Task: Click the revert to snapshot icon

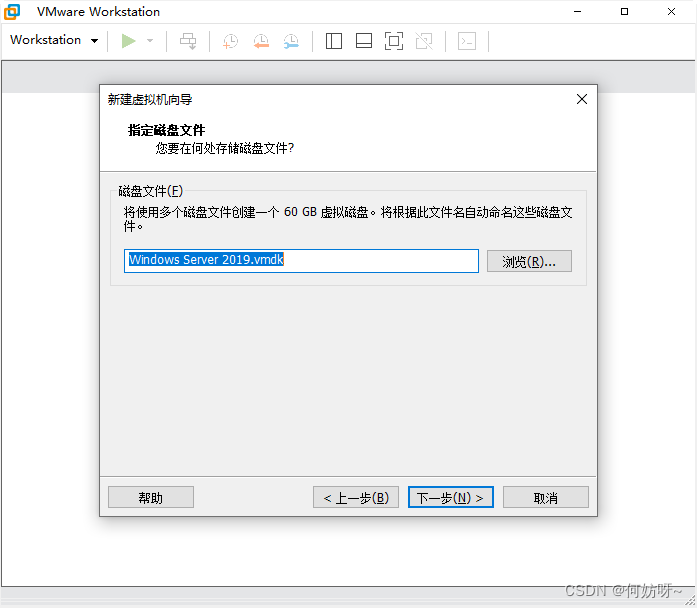Action: pyautogui.click(x=261, y=41)
